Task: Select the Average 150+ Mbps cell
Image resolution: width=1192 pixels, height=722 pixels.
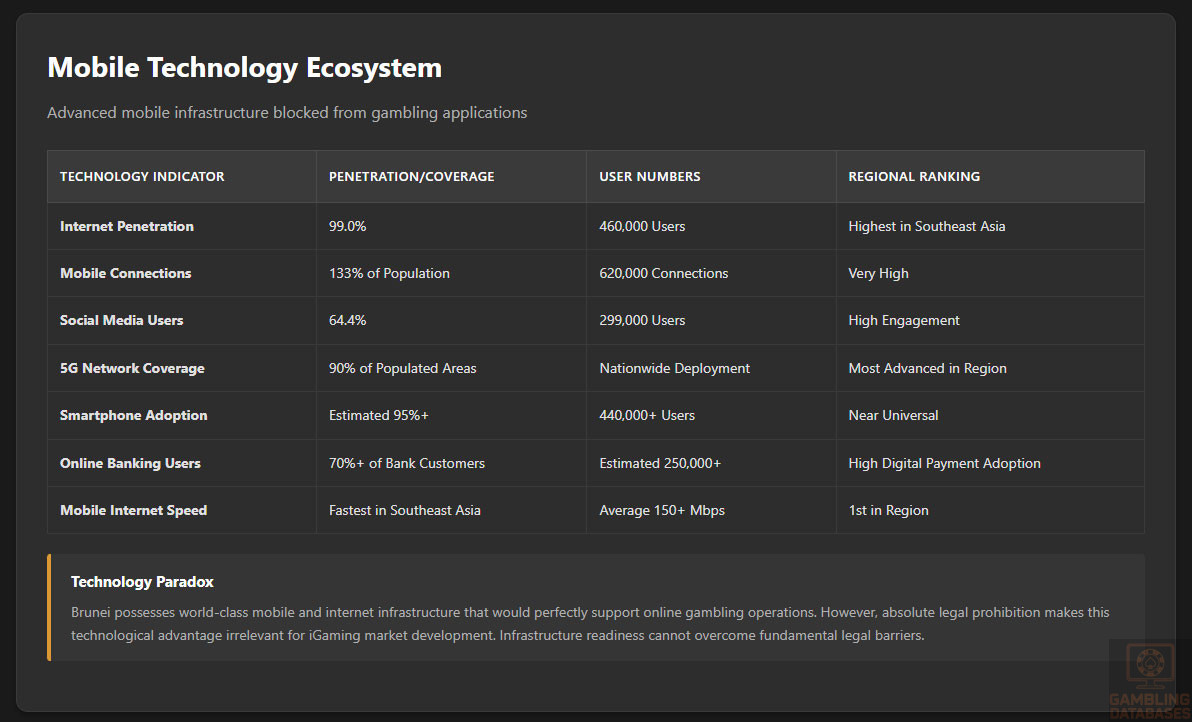Action: pos(661,510)
